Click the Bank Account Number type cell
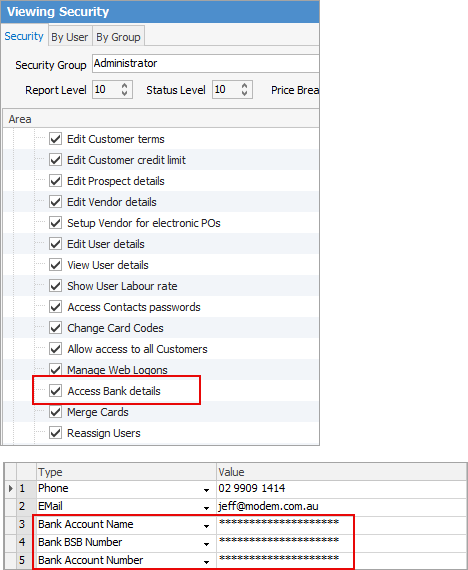 point(126,560)
